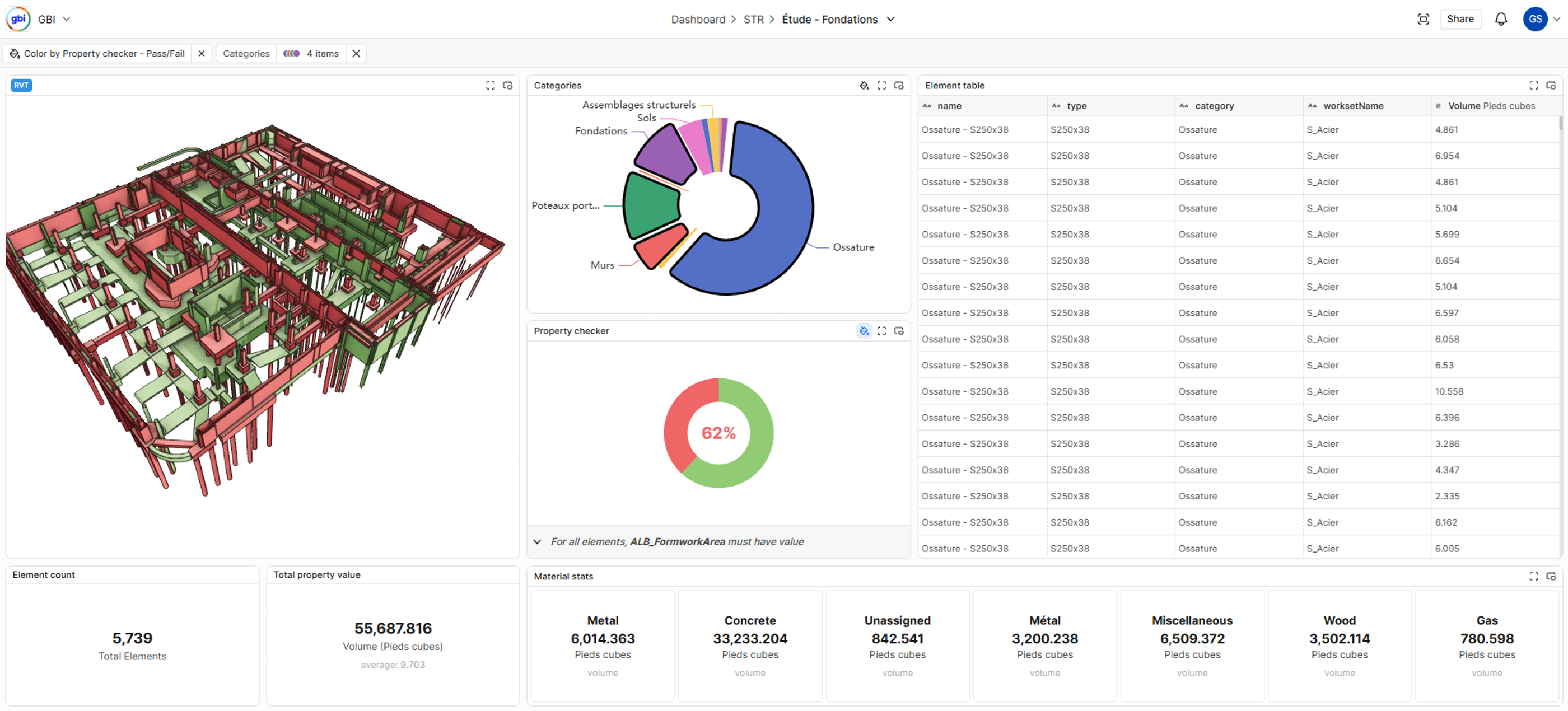
Task: Open the GBI workspace dropdown
Action: pos(66,19)
